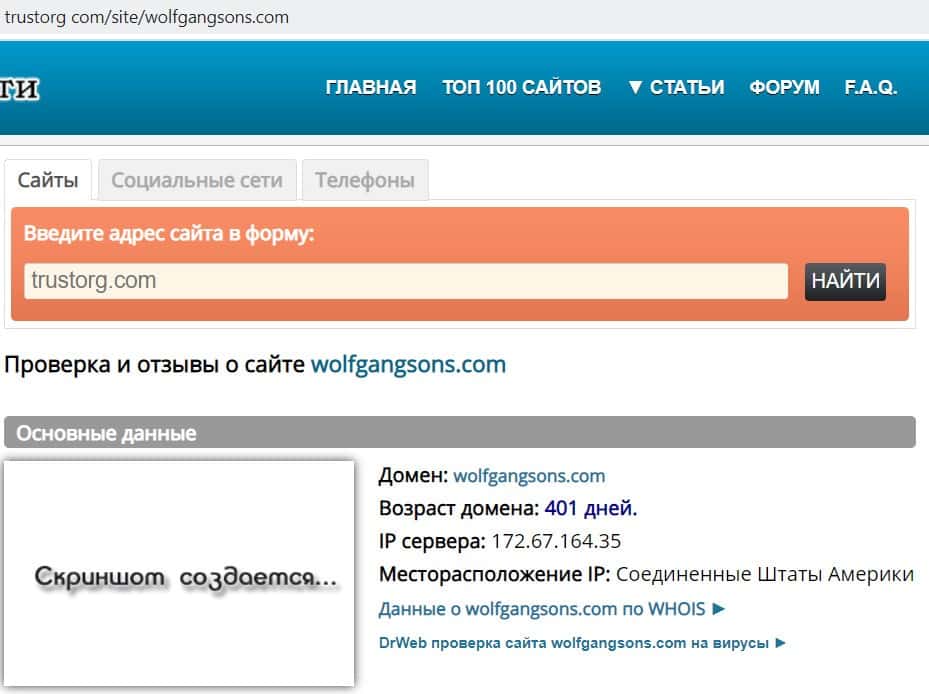Open wolfgangsons.com link next to Домен
The height and width of the screenshot is (694, 929).
pyautogui.click(x=529, y=476)
